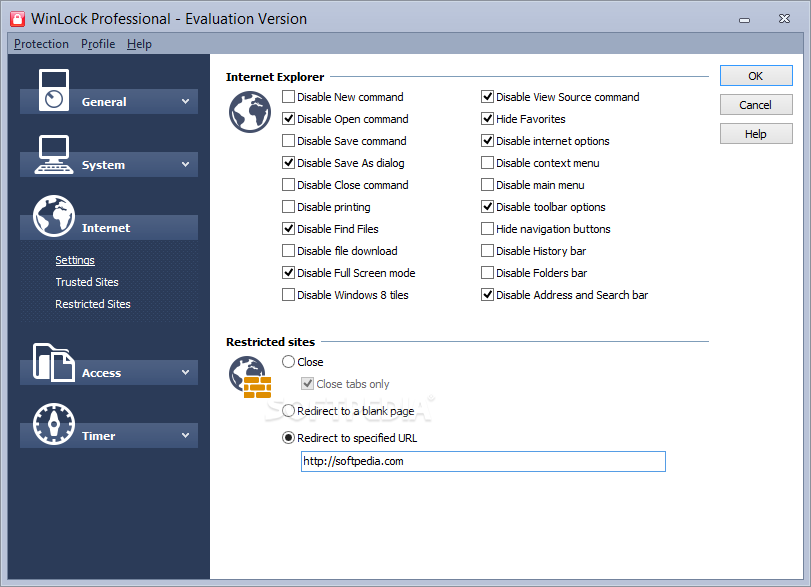
Task: Click the Cancel button
Action: [x=756, y=105]
